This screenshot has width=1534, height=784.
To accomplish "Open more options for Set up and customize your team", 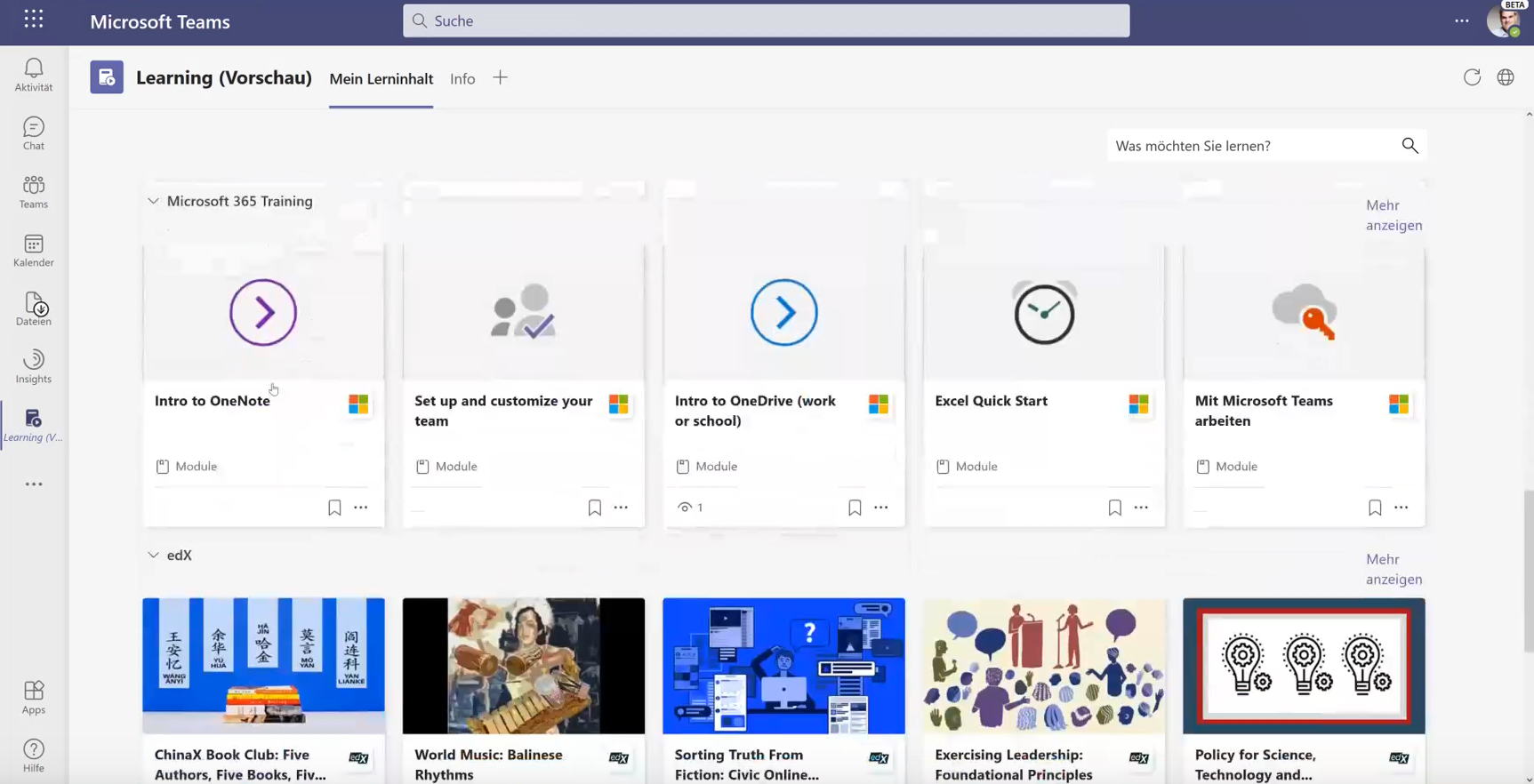I will click(x=621, y=508).
